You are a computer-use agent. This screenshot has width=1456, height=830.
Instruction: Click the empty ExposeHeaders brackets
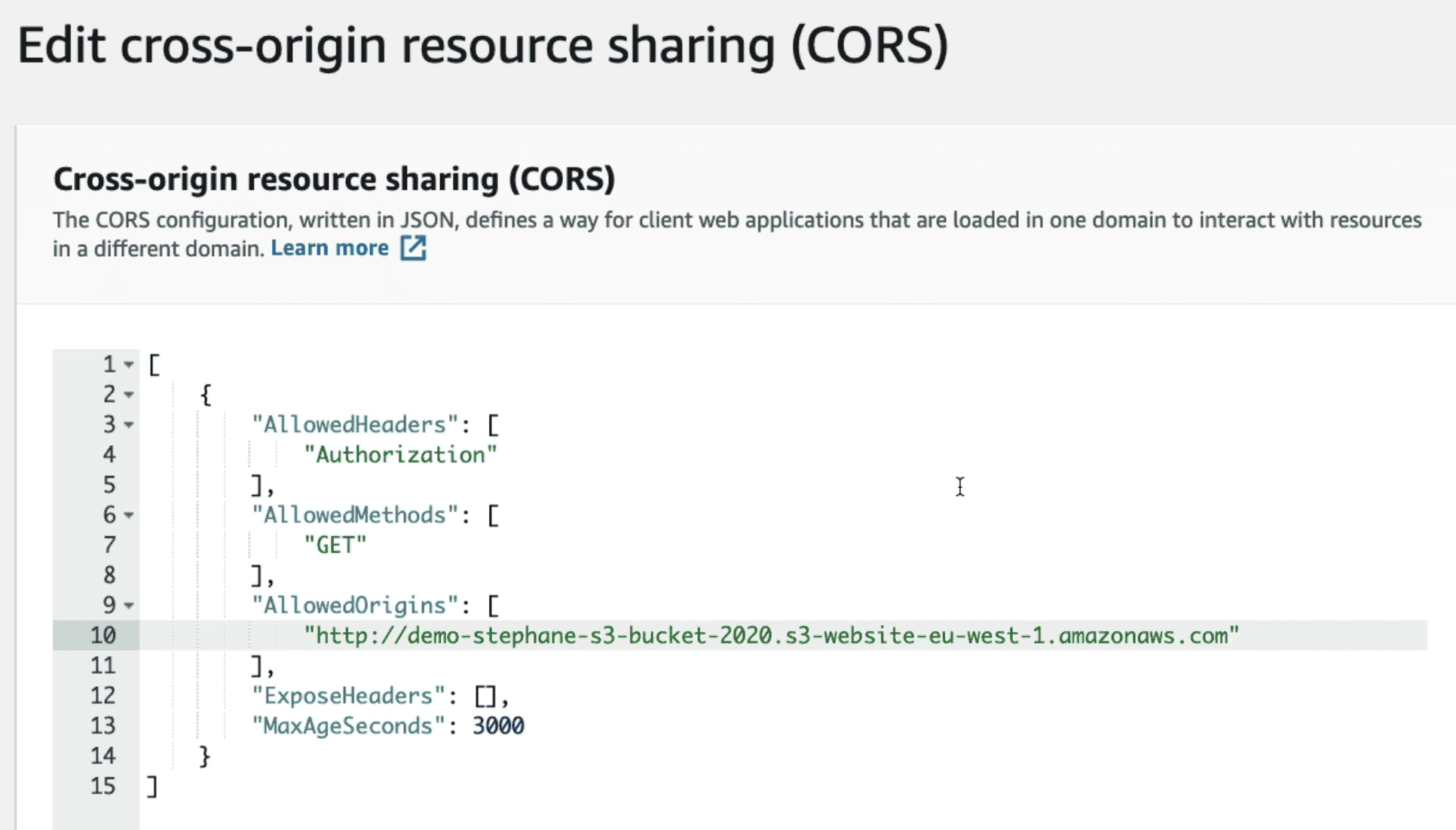tap(485, 696)
